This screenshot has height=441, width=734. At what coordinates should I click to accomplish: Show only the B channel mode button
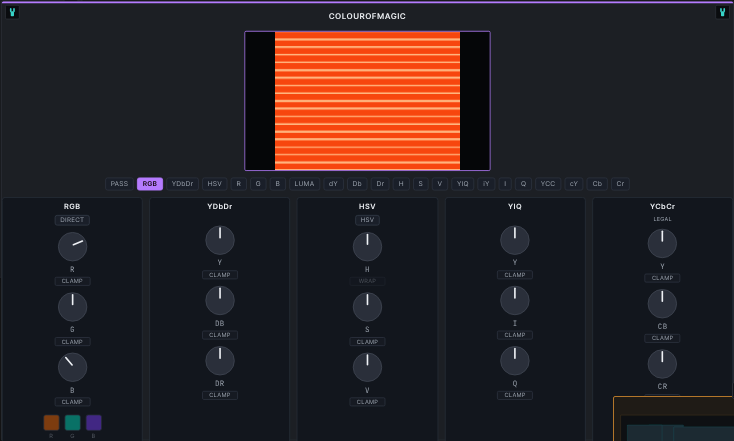pos(278,184)
